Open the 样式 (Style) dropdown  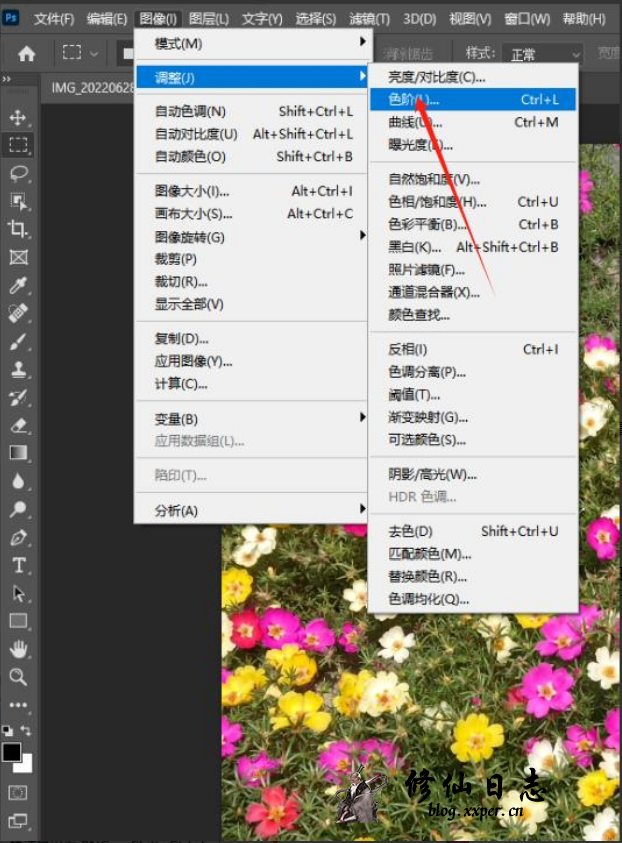[544, 54]
